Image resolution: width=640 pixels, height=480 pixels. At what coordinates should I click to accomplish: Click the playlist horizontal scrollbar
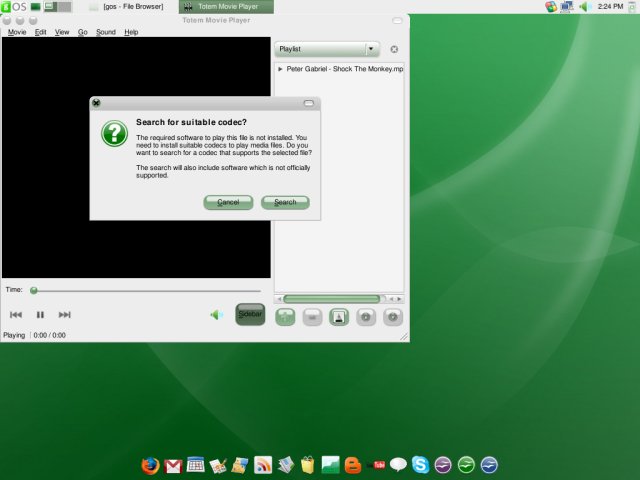point(332,299)
